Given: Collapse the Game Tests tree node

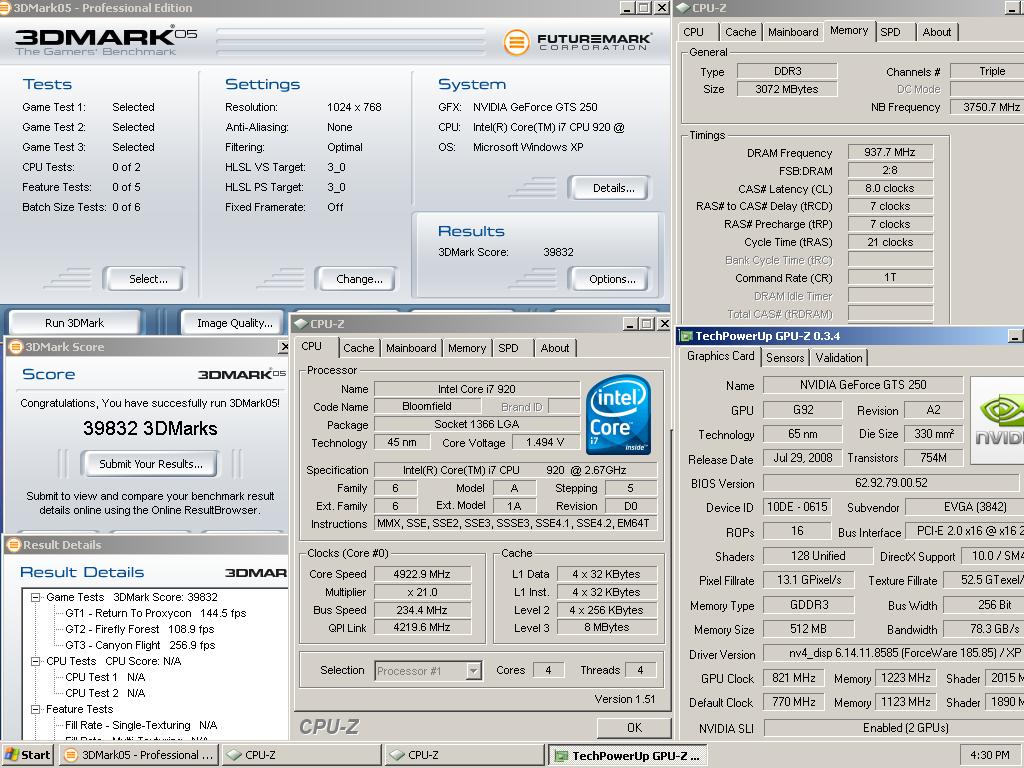Looking at the screenshot, I should point(35,597).
